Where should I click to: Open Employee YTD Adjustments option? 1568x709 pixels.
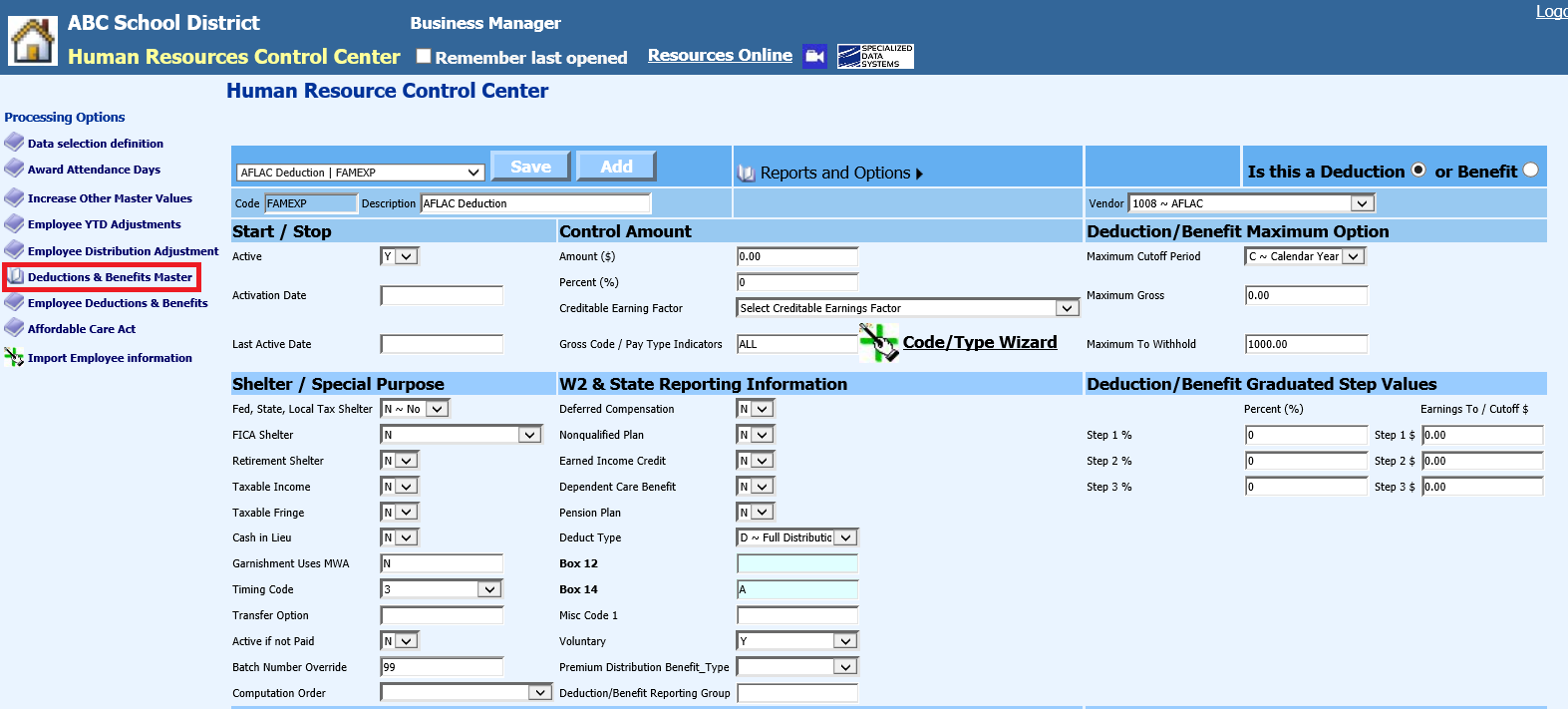[x=104, y=224]
